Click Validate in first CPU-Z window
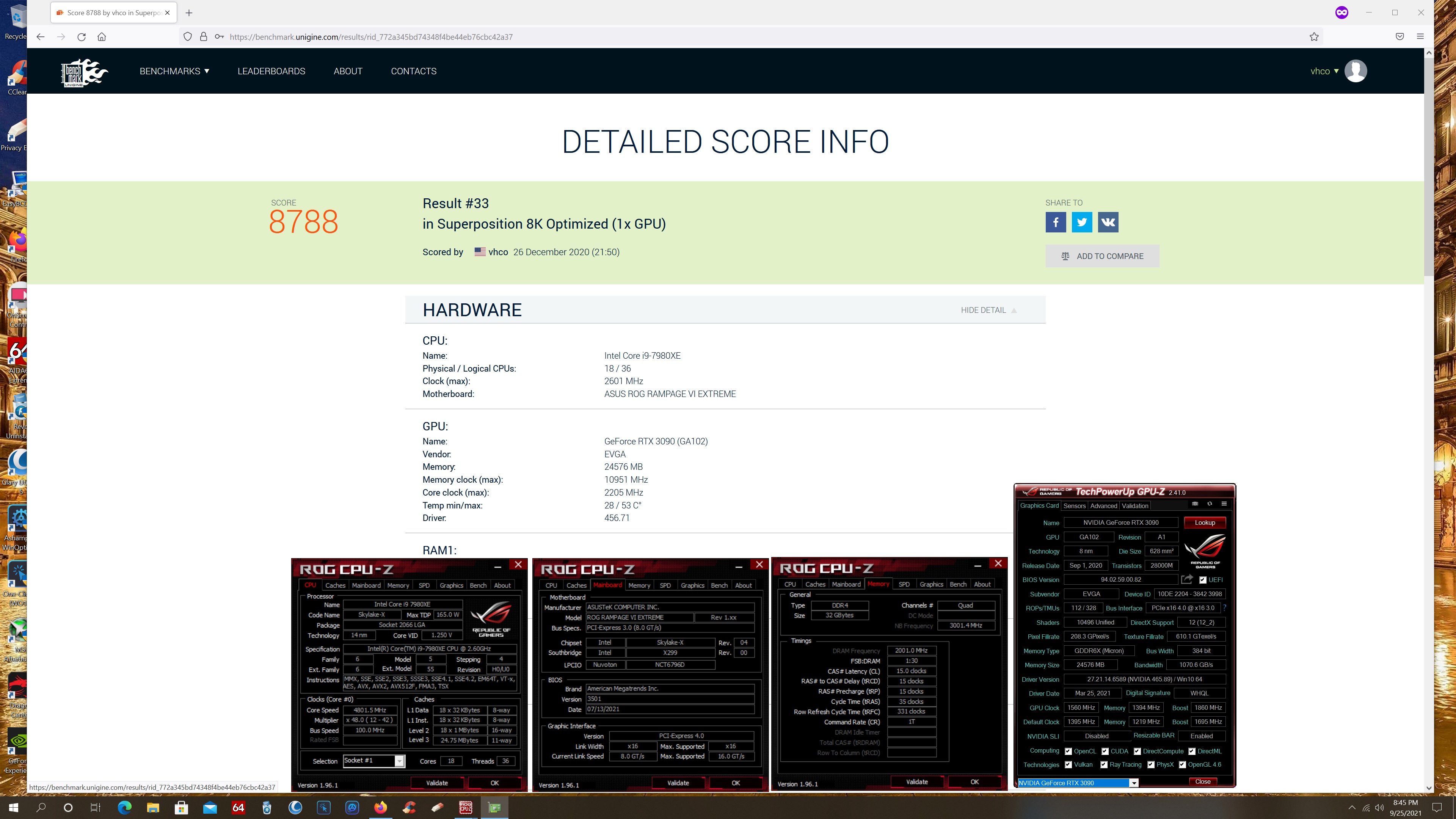This screenshot has height=819, width=1456. [x=437, y=783]
